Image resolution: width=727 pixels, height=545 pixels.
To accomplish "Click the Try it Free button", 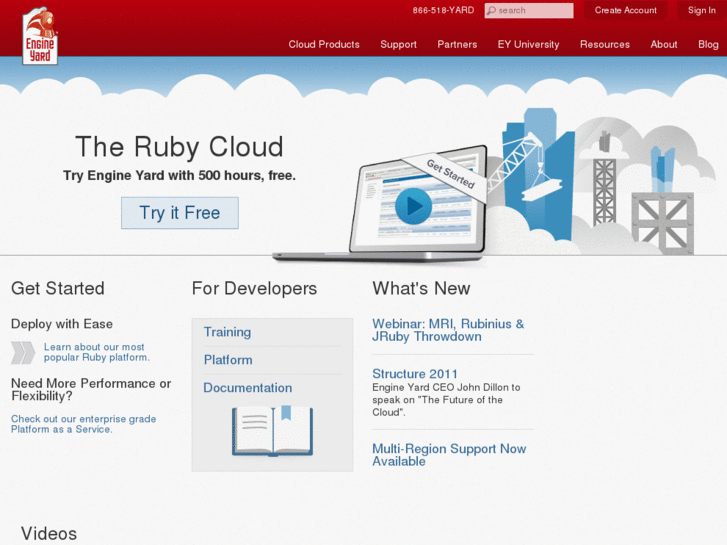I will point(180,213).
